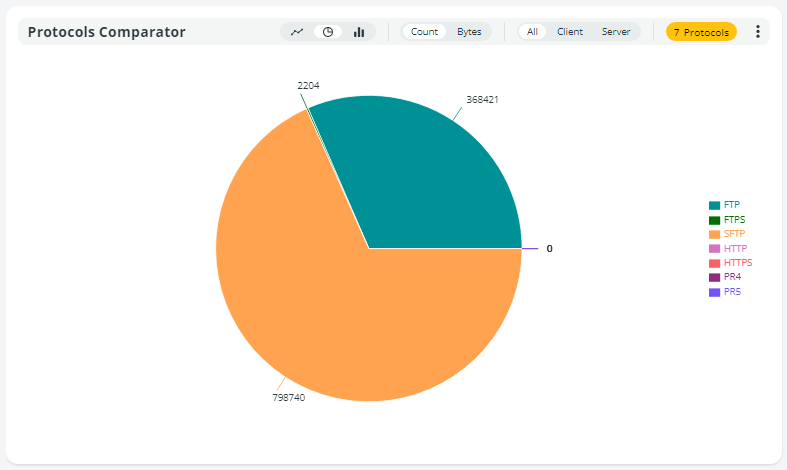Screen dimensions: 787x470
Task: Toggle metric to Count
Action: pyautogui.click(x=424, y=32)
